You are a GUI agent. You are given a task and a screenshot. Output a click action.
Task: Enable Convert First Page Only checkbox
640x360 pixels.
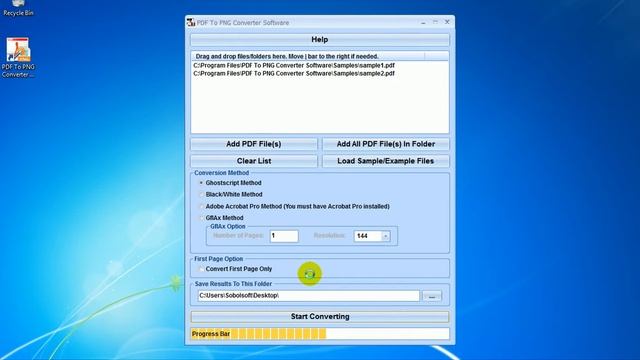(201, 269)
